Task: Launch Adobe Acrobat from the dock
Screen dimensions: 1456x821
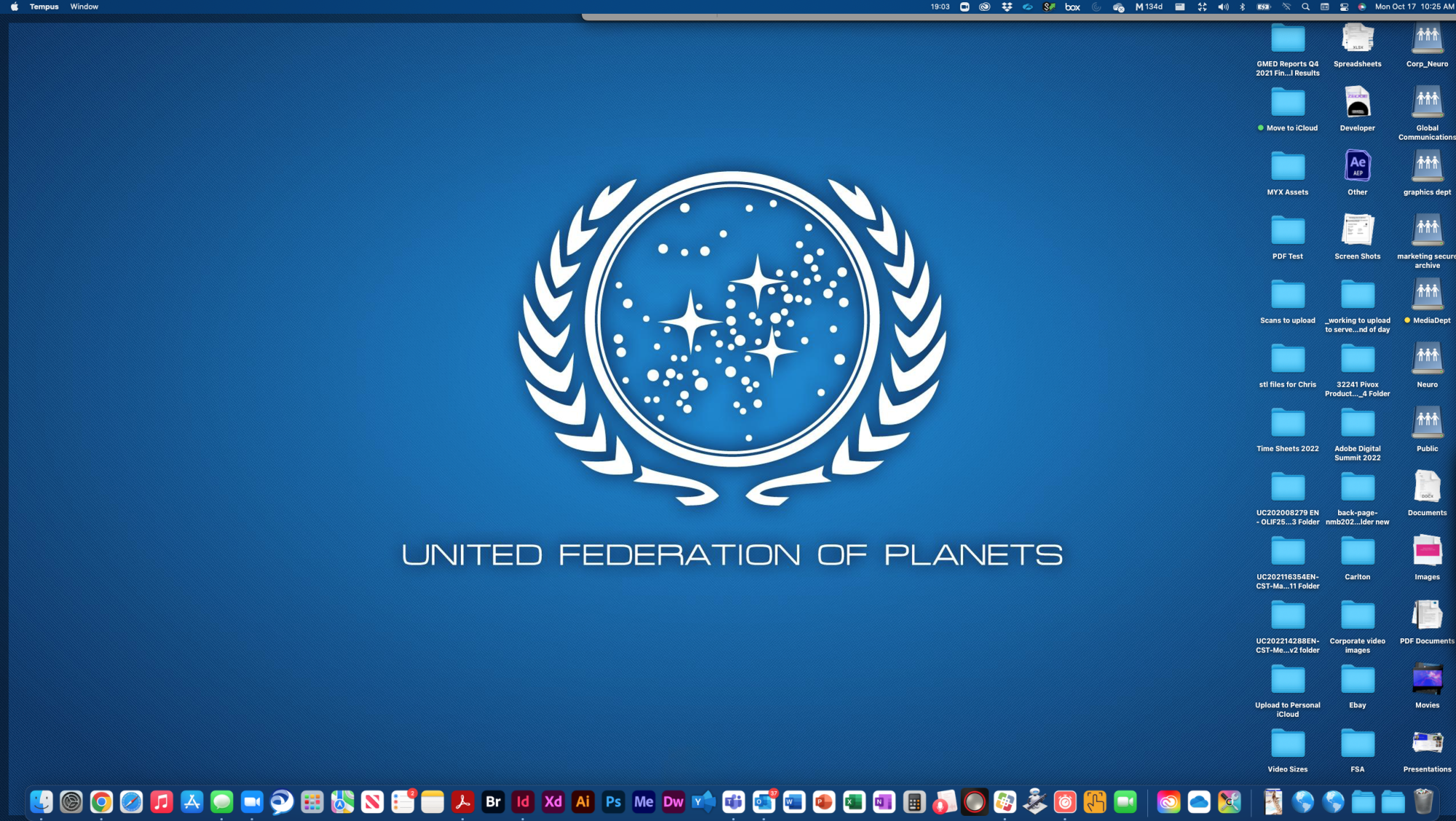Action: point(463,802)
